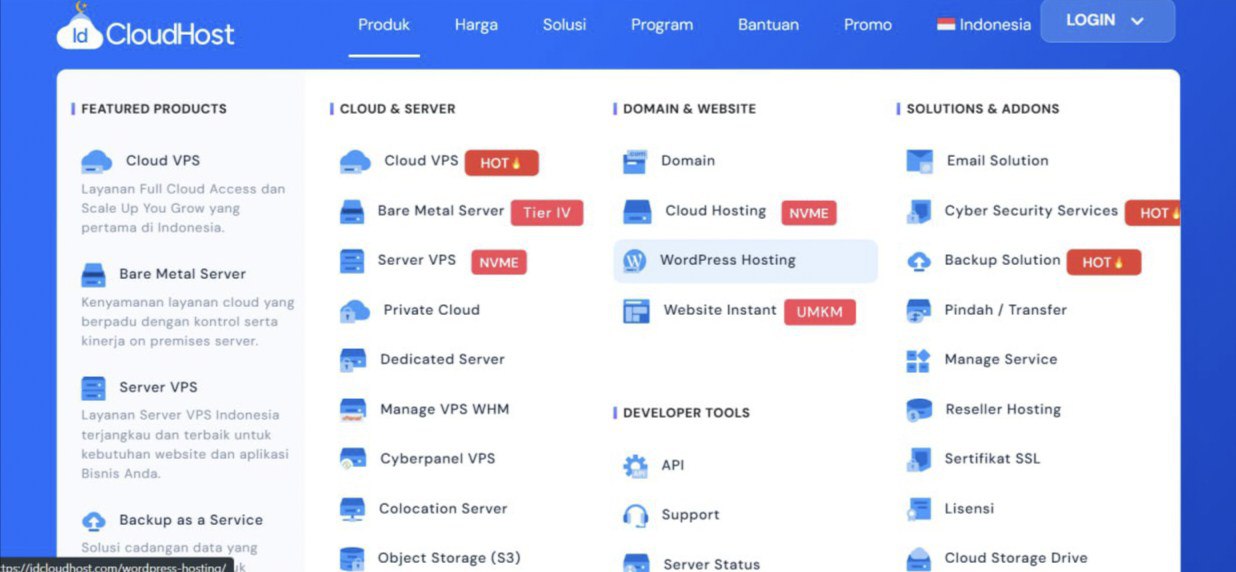Click the 'Cyberpanel VPS' text

438,459
